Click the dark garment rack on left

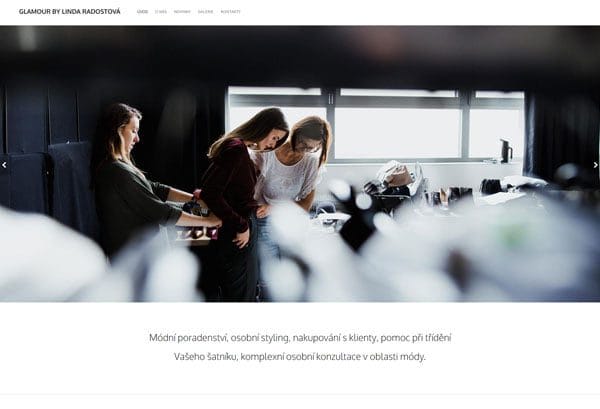click(x=46, y=184)
